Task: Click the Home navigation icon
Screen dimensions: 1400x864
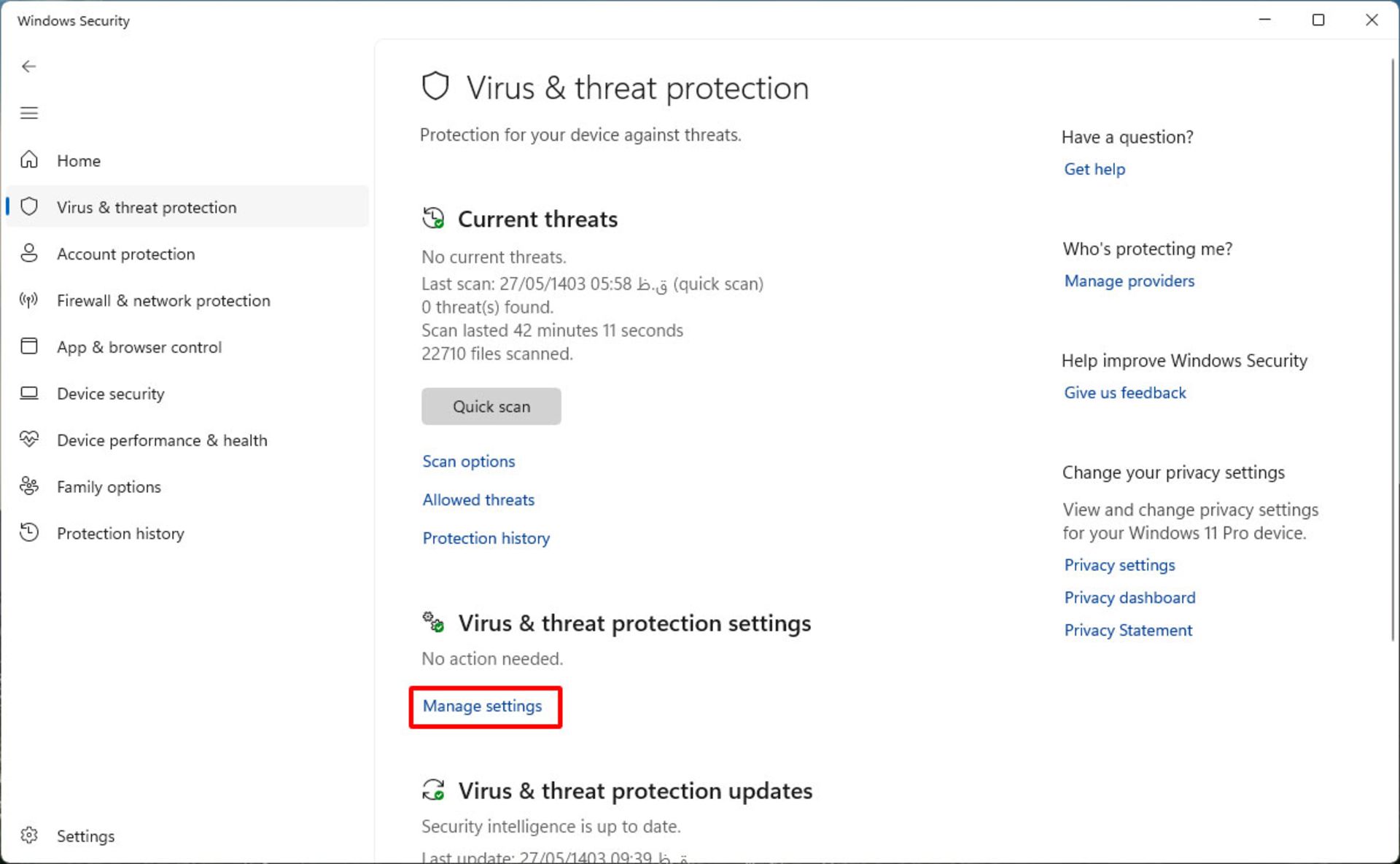Action: pyautogui.click(x=29, y=160)
